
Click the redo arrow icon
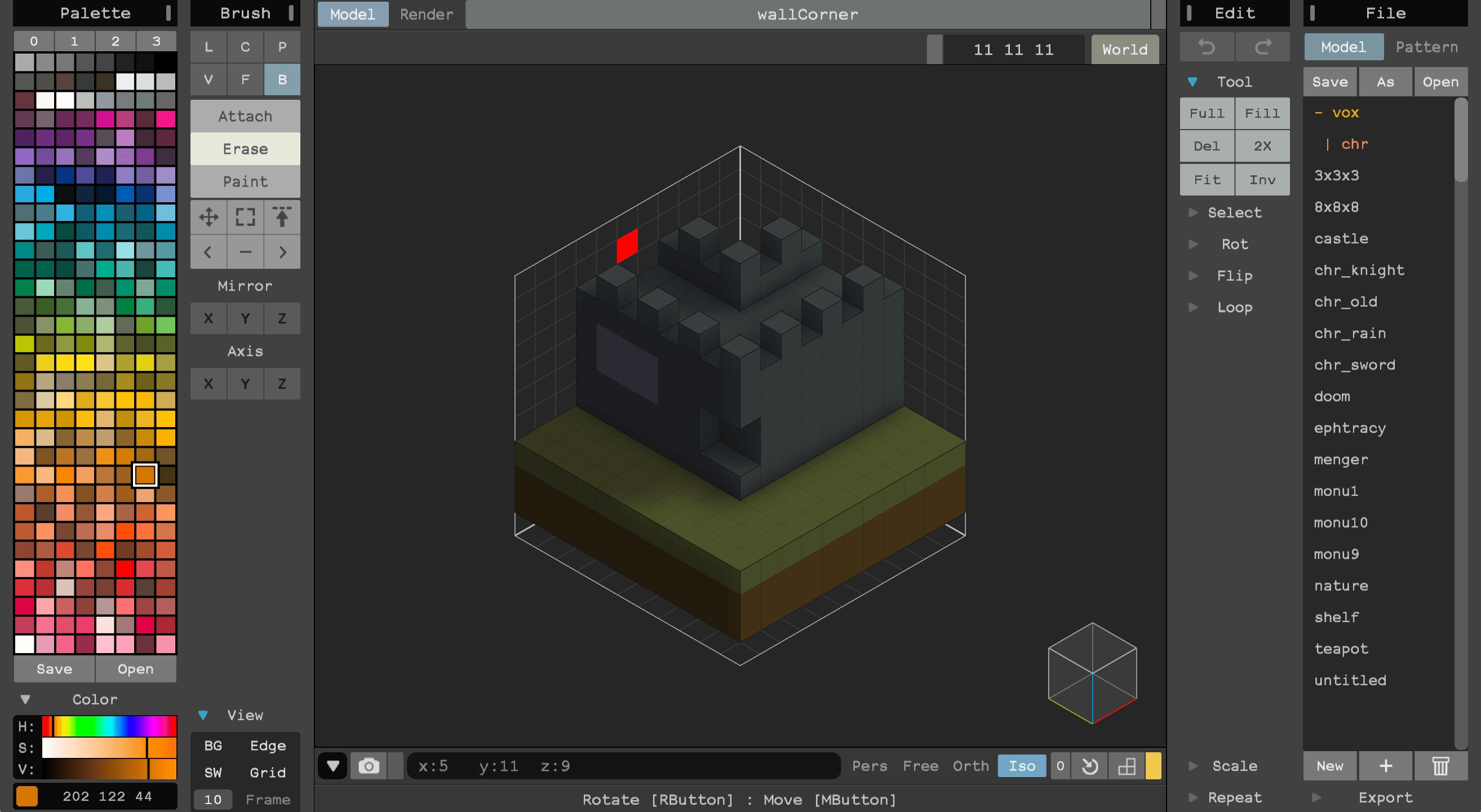[x=1262, y=47]
